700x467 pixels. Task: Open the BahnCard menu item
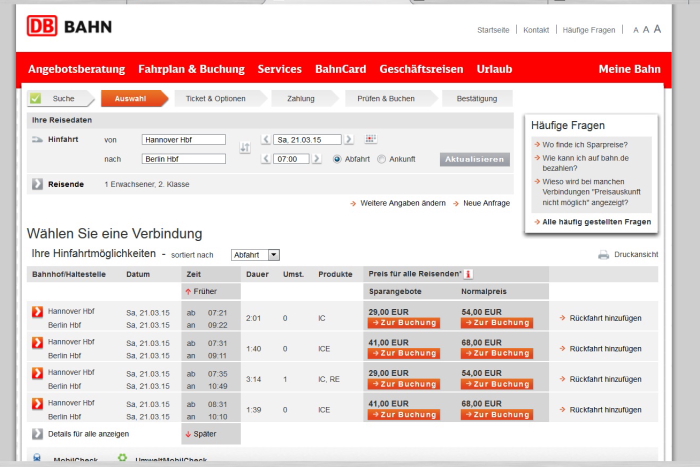(340, 69)
